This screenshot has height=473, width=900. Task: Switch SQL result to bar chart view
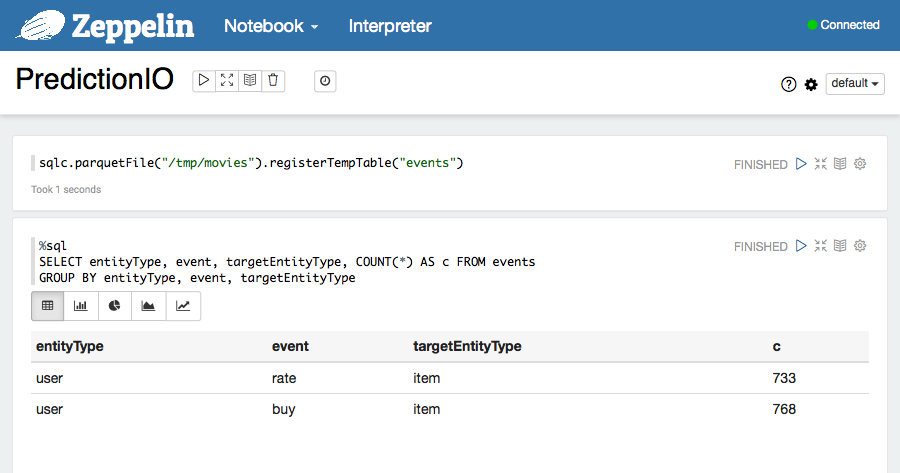81,306
